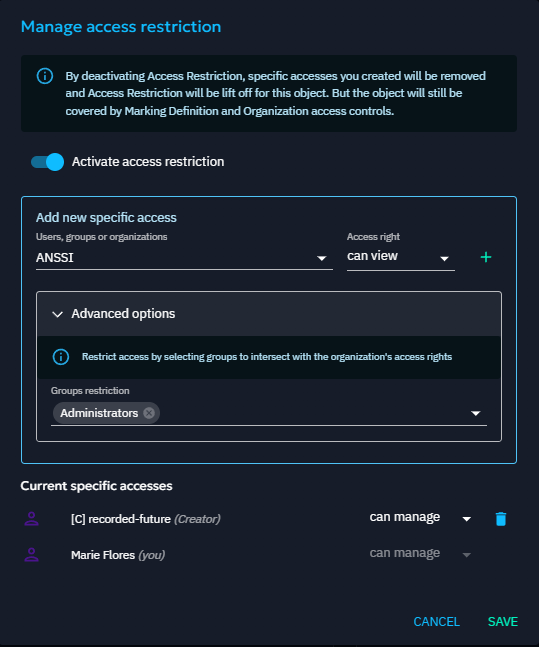Open the Access right can view dropdown
This screenshot has width=539, height=647.
(x=401, y=257)
